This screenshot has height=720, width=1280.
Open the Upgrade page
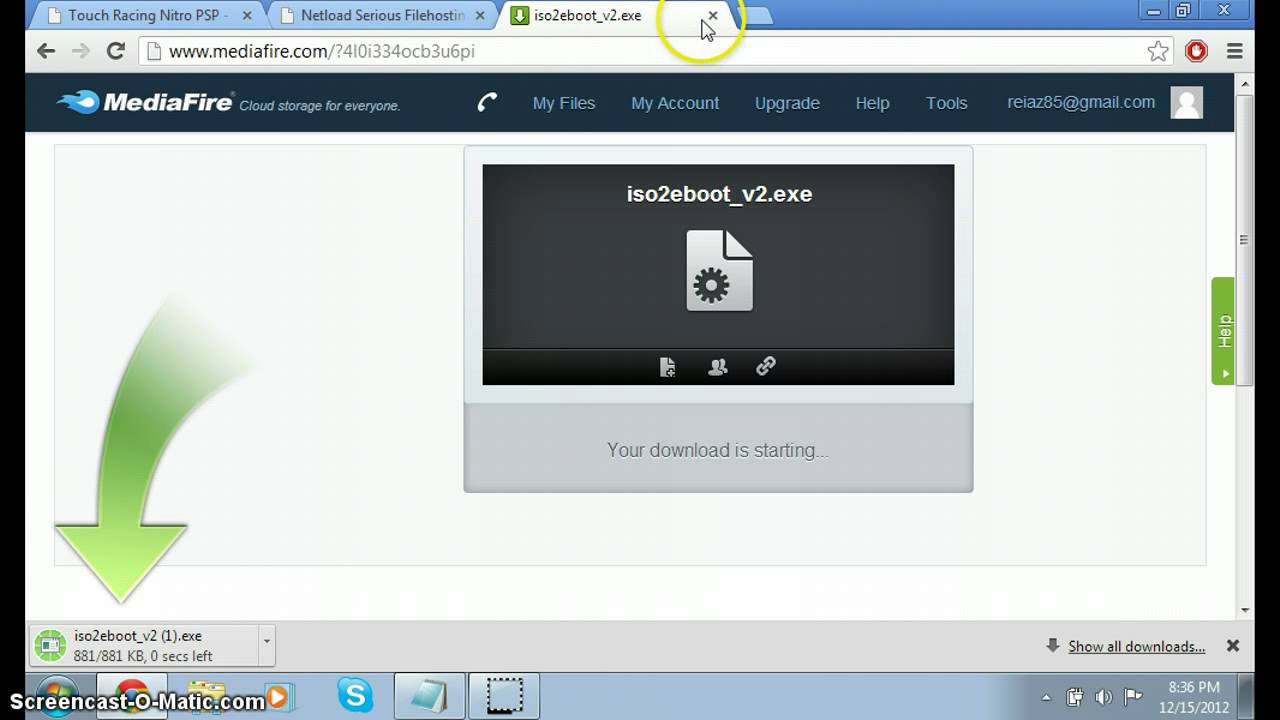[x=787, y=103]
